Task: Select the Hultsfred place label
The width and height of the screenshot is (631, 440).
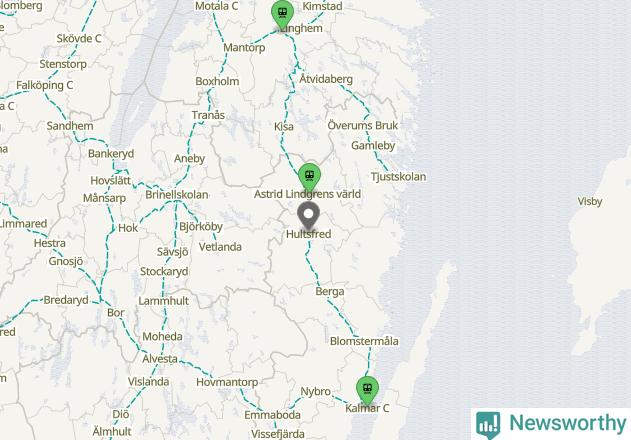Action: coord(309,234)
